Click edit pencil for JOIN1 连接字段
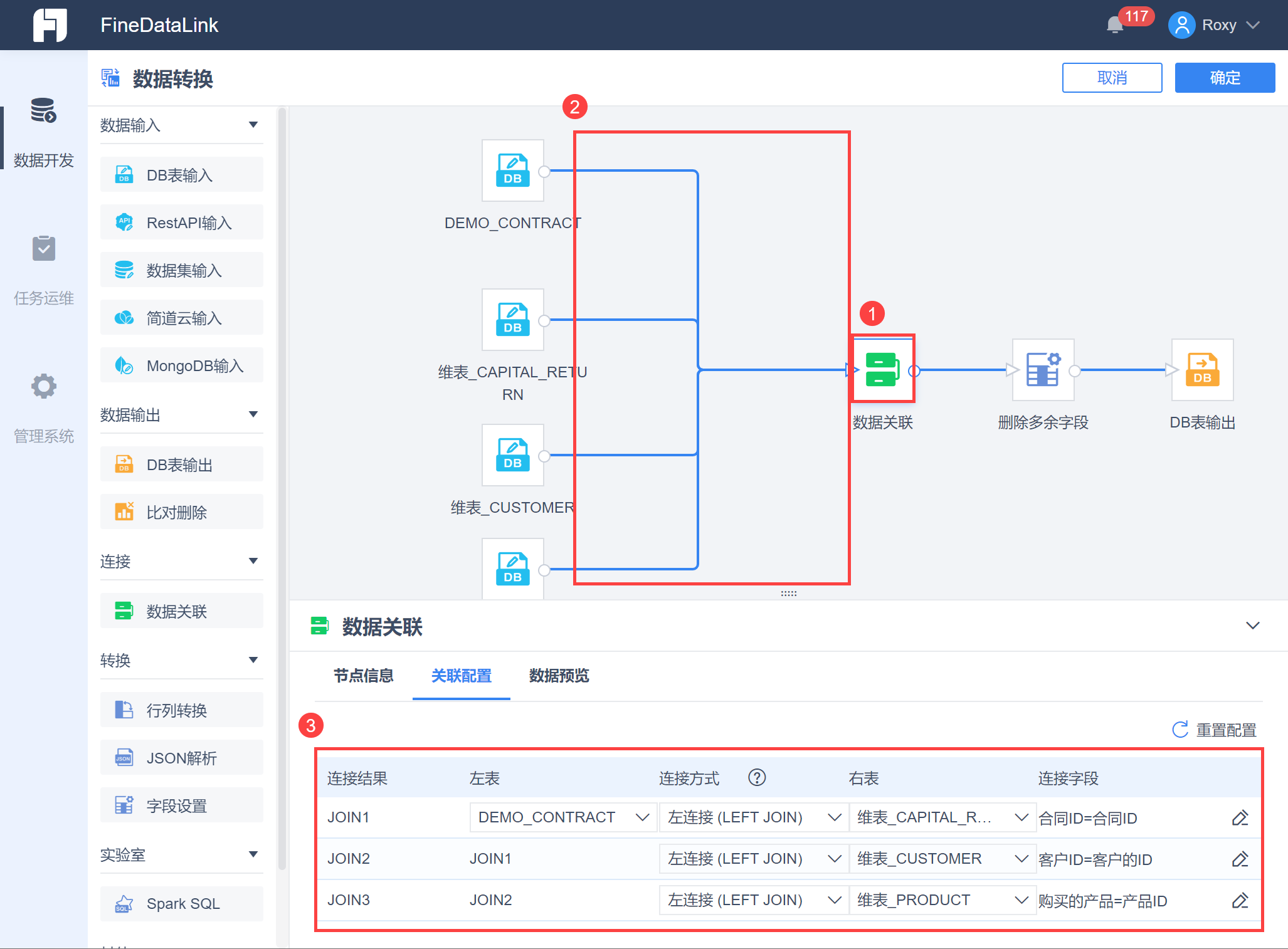Viewport: 1288px width, 949px height. click(x=1240, y=818)
